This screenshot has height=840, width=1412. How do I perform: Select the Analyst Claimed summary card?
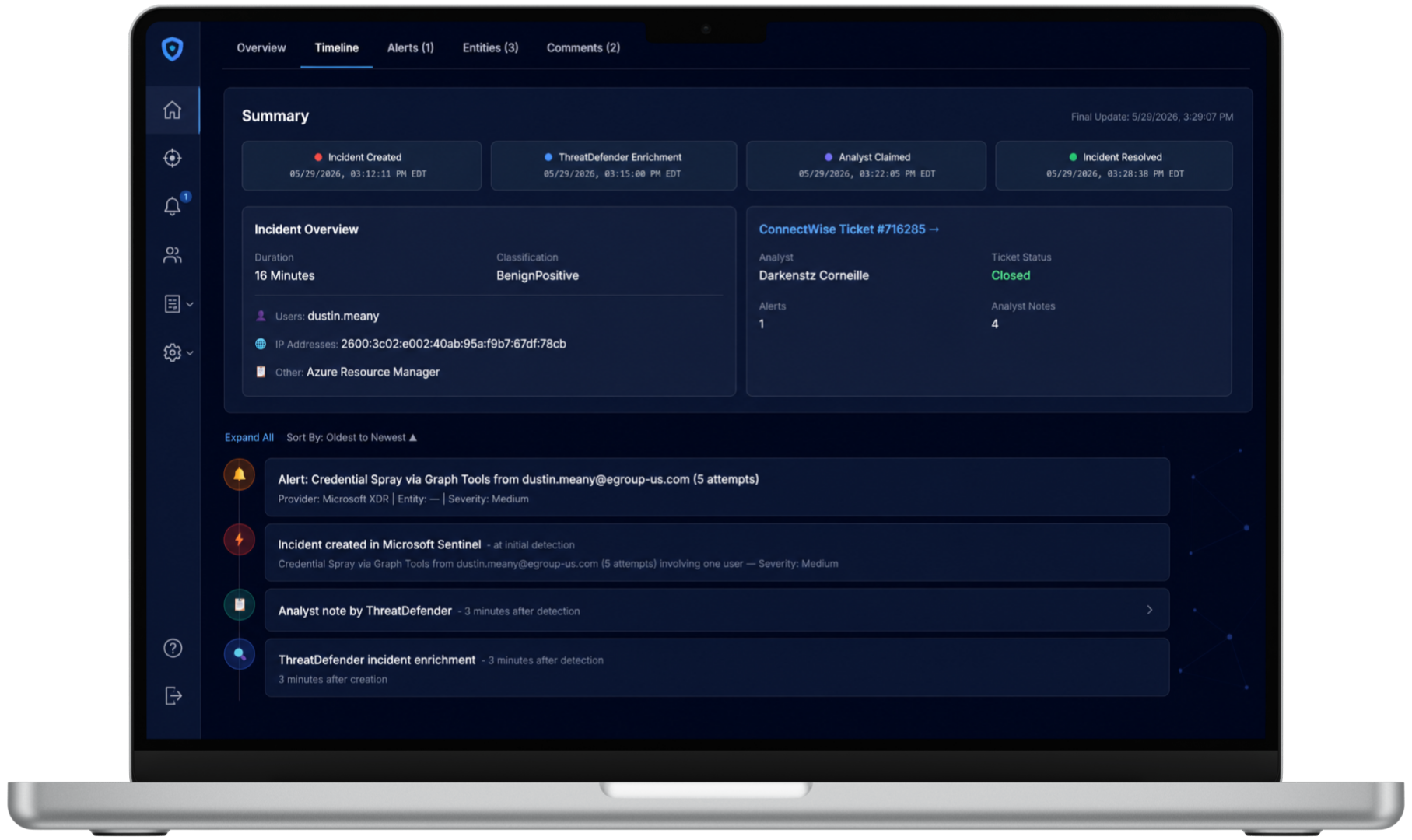866,166
